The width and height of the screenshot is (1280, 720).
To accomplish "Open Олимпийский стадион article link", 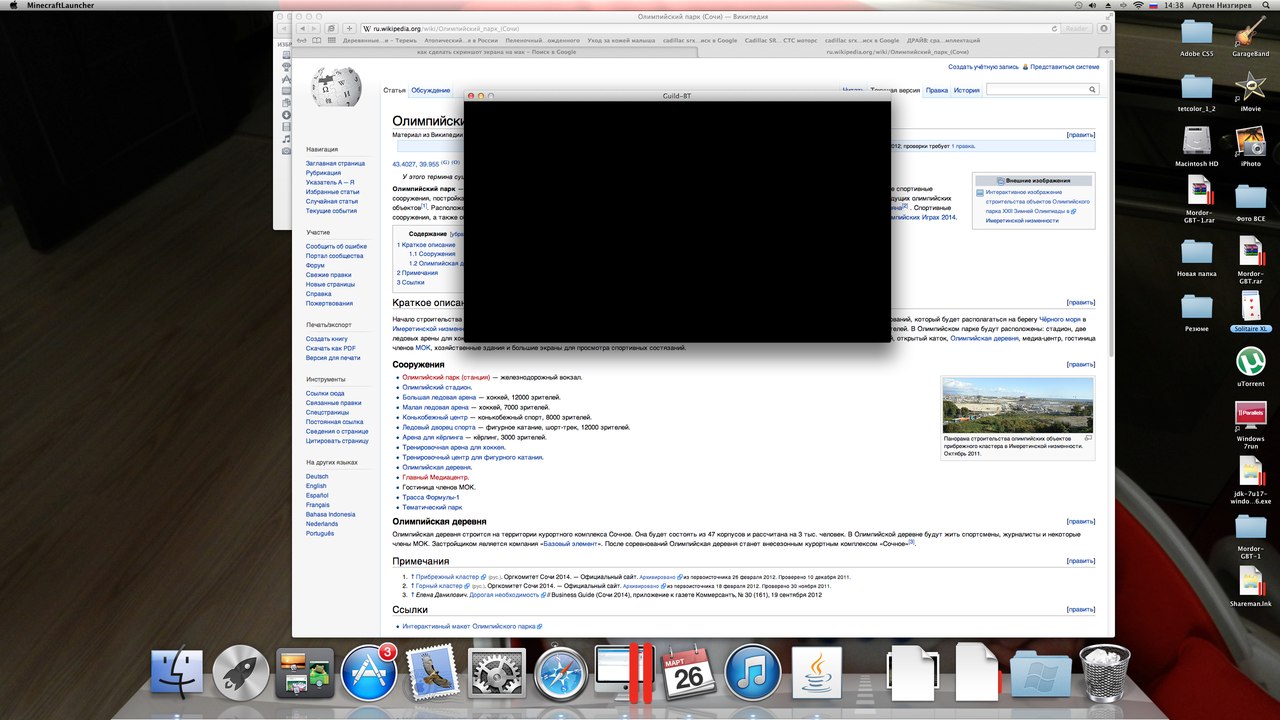I will click(437, 387).
